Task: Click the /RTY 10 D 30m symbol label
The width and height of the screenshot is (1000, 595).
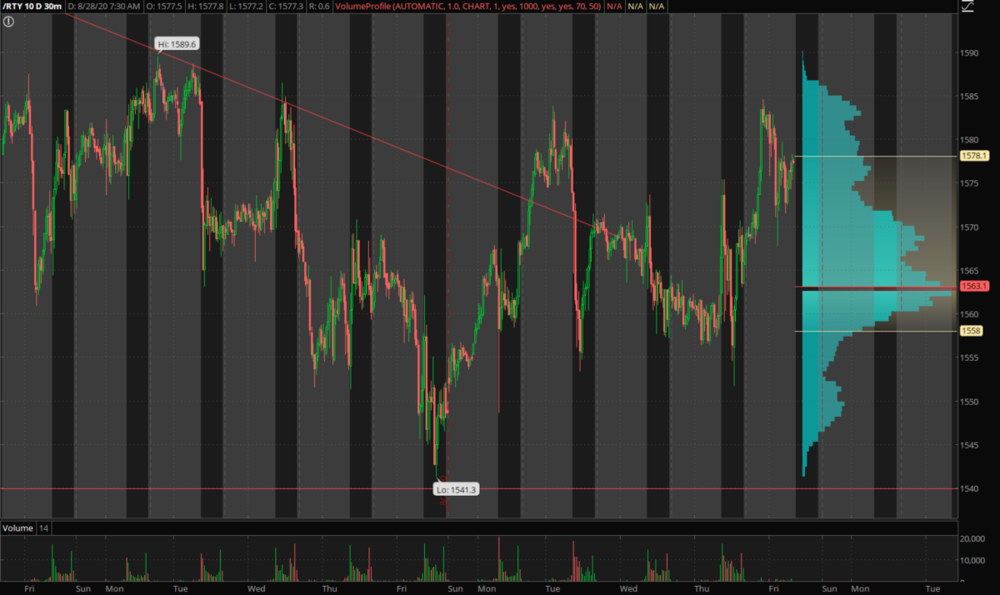Action: 32,6
